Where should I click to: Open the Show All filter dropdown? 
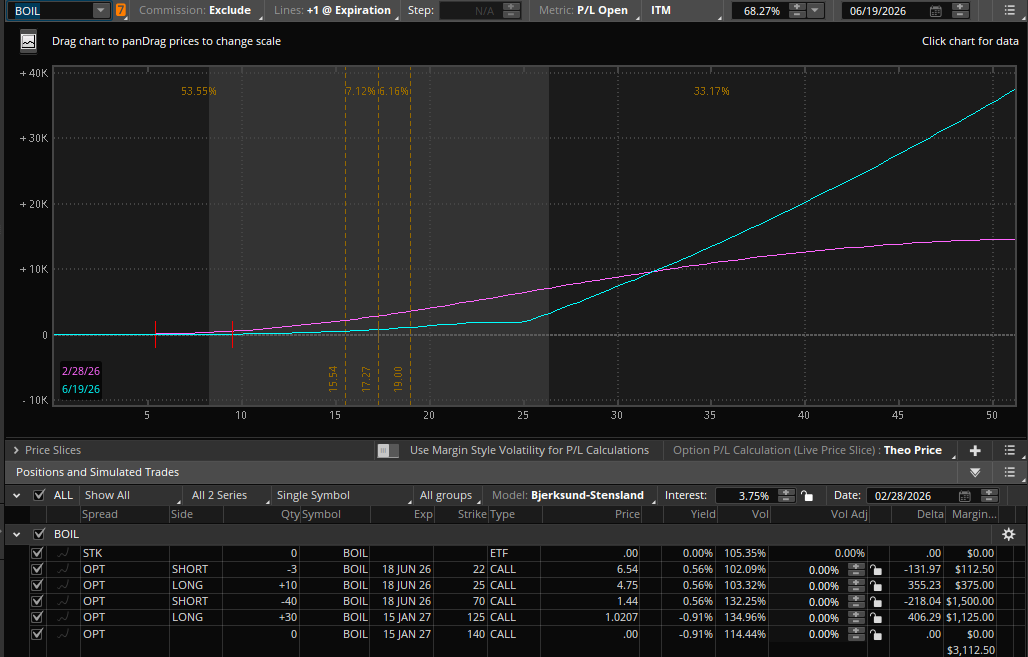[130, 496]
